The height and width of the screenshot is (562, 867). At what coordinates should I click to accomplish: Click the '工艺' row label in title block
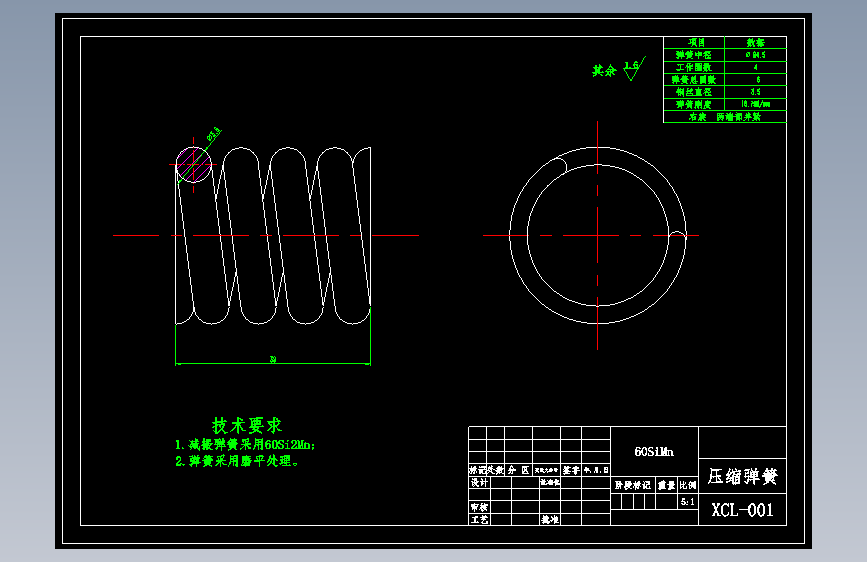[479, 519]
